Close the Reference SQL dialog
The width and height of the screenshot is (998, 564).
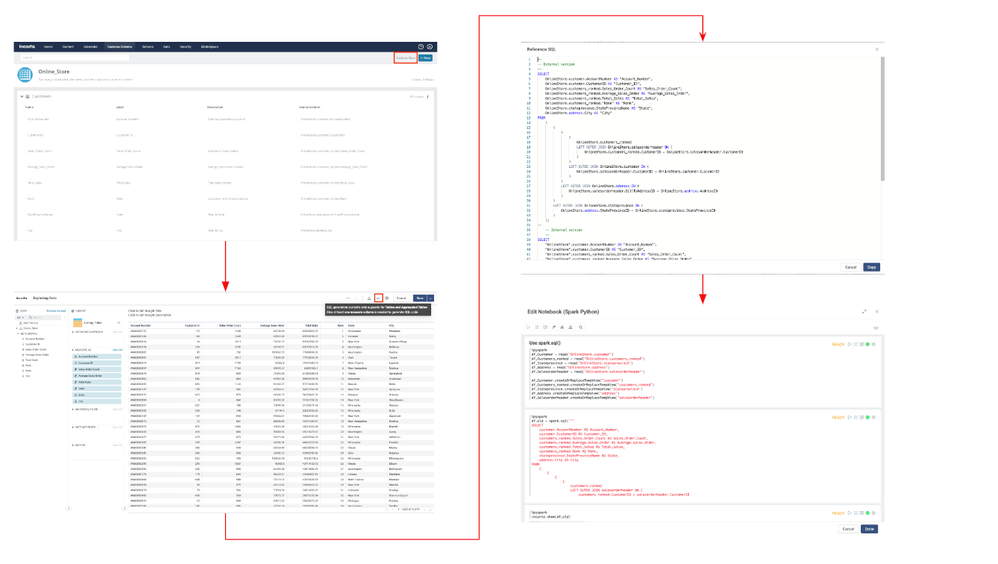877,49
